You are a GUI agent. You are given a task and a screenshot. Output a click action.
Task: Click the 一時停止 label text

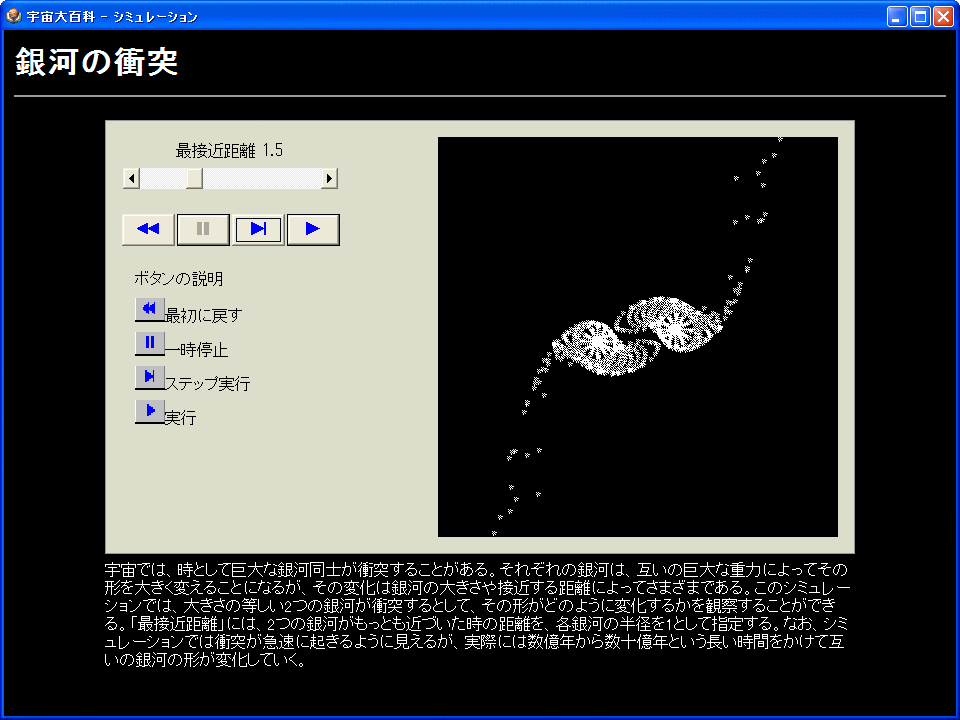[x=197, y=350]
